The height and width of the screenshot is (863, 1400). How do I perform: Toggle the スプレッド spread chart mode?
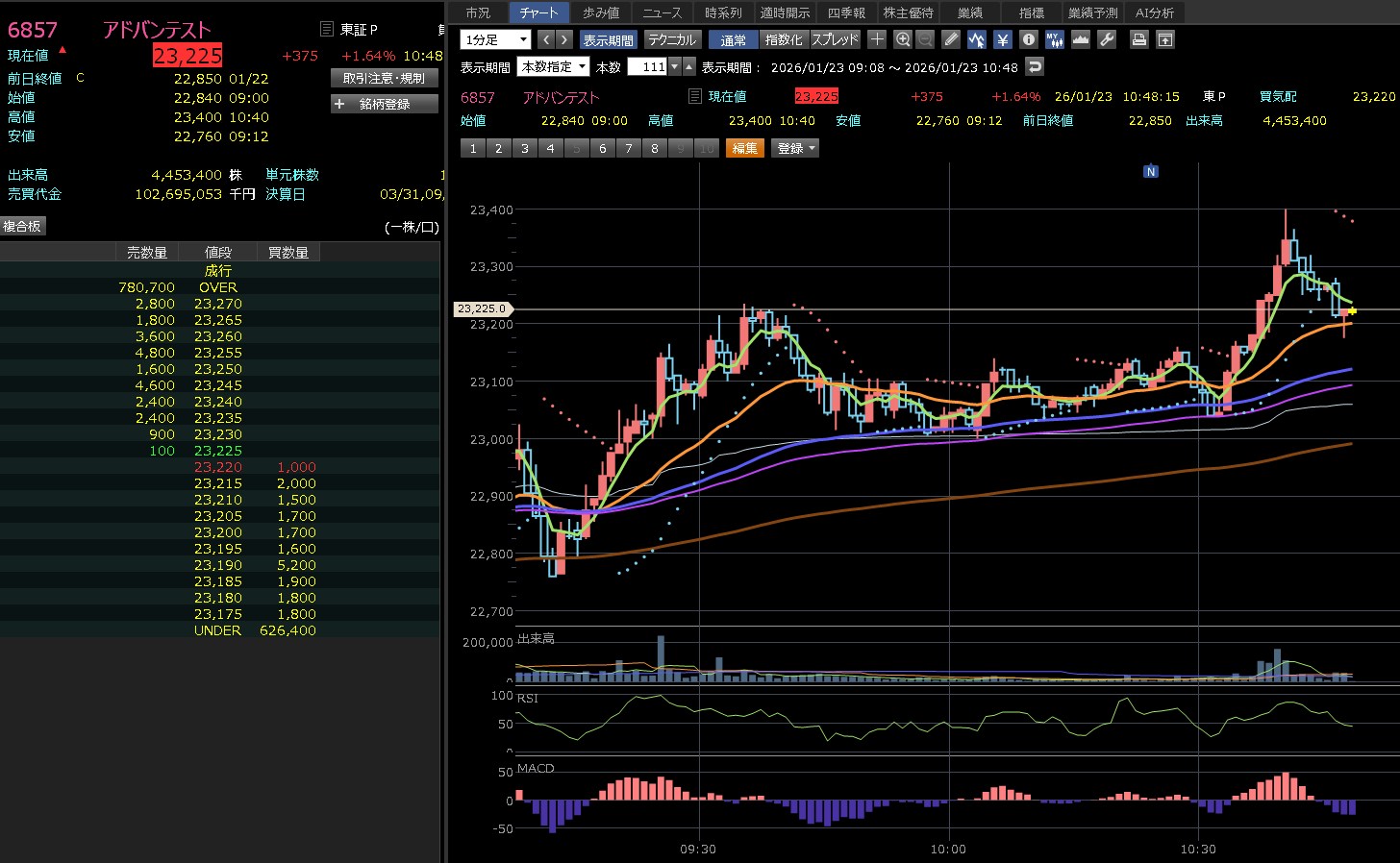pos(835,39)
